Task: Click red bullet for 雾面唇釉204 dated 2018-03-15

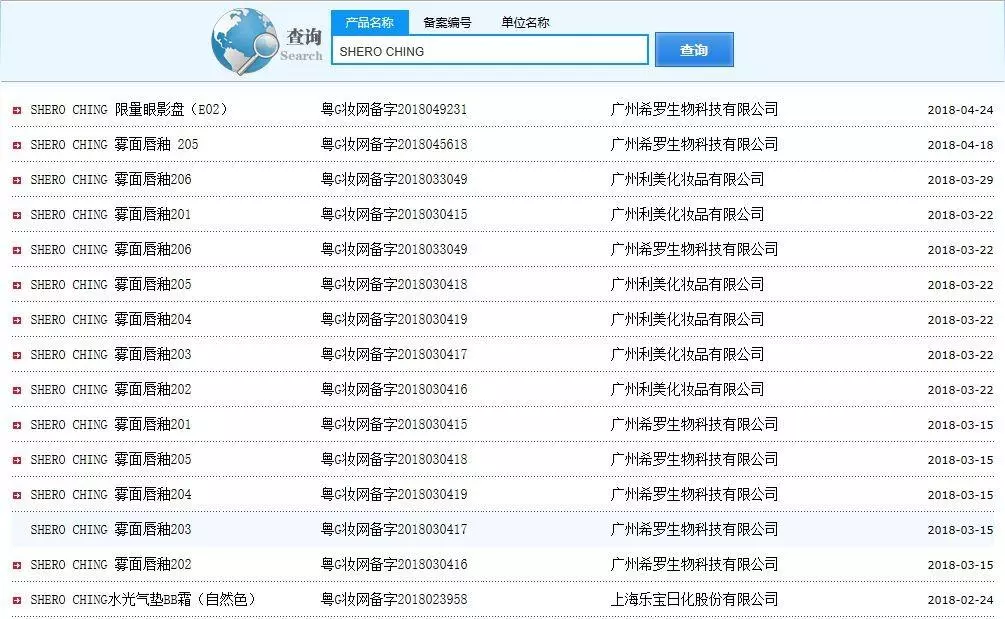Action: click(17, 495)
